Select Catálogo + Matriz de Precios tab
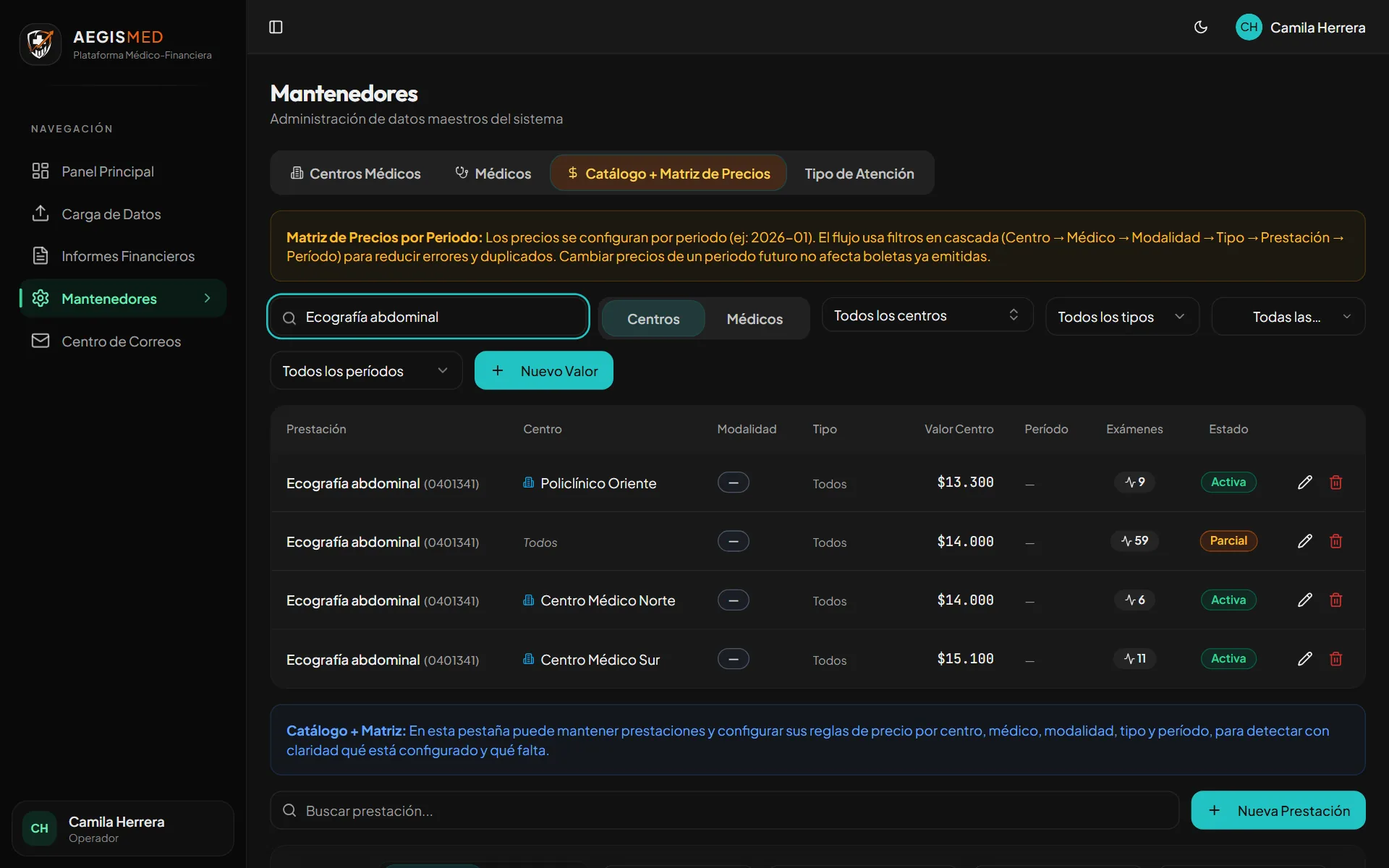1389x868 pixels. [x=668, y=173]
